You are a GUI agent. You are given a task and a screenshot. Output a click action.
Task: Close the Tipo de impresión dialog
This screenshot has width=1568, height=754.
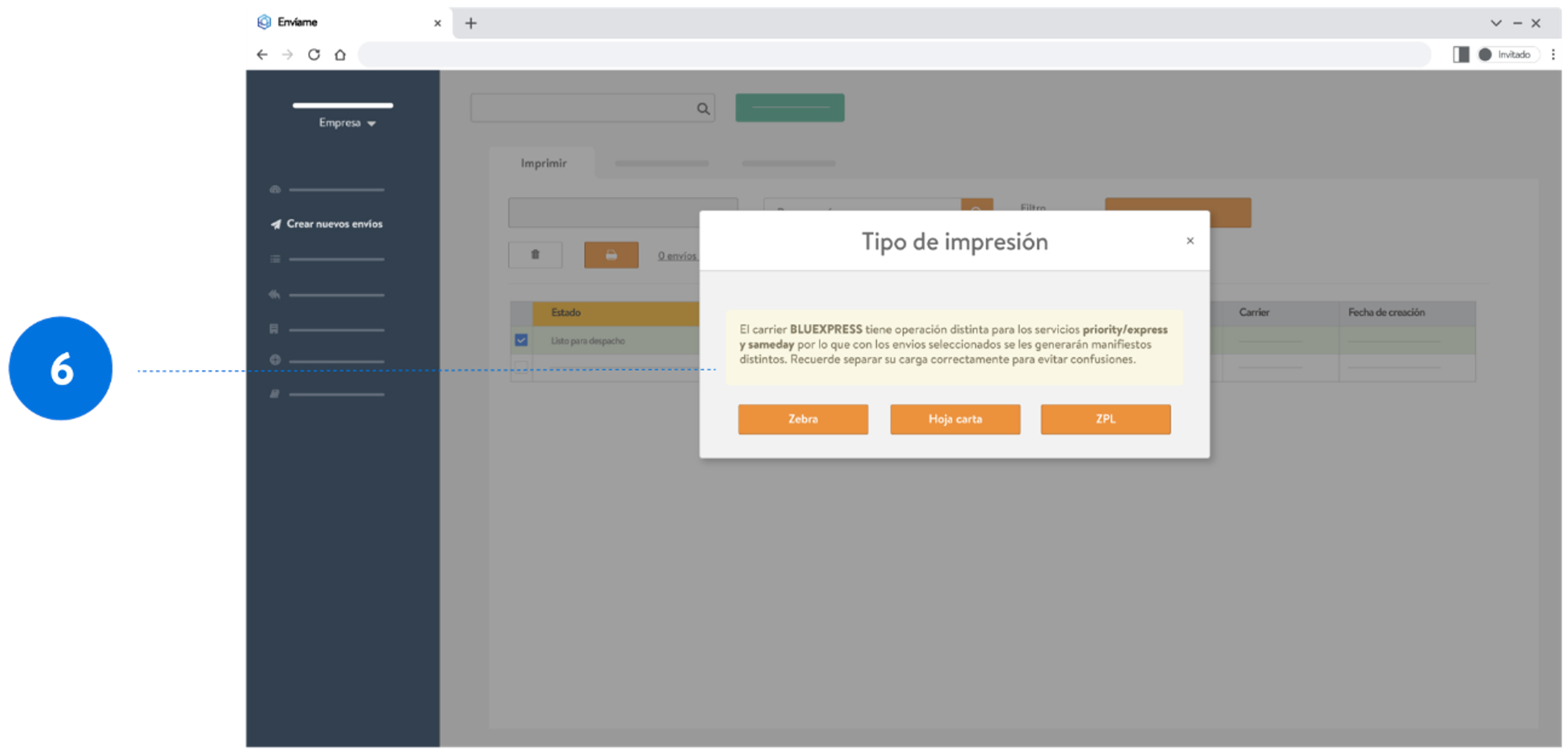[1190, 241]
